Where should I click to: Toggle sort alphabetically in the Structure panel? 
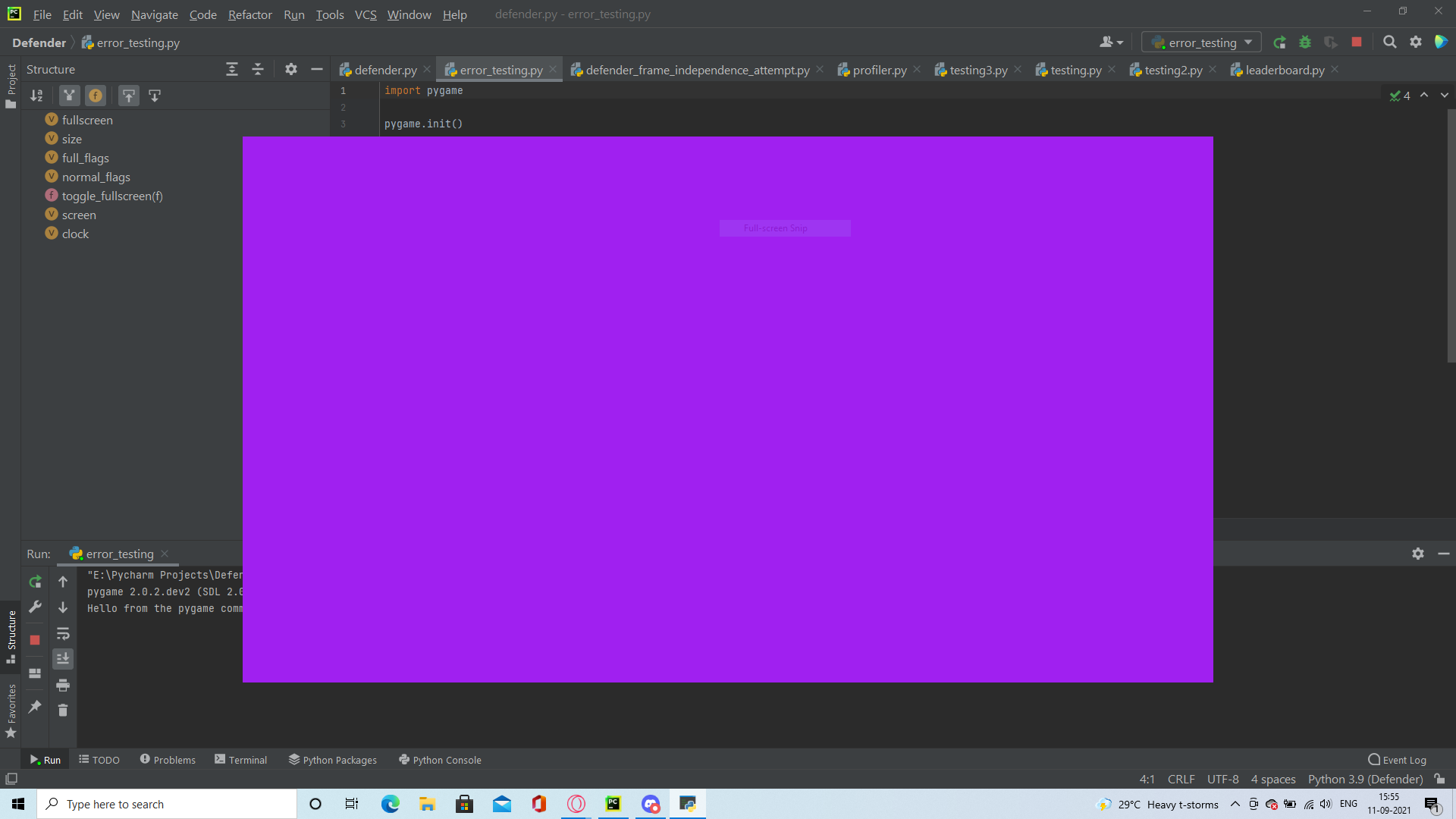coord(36,96)
